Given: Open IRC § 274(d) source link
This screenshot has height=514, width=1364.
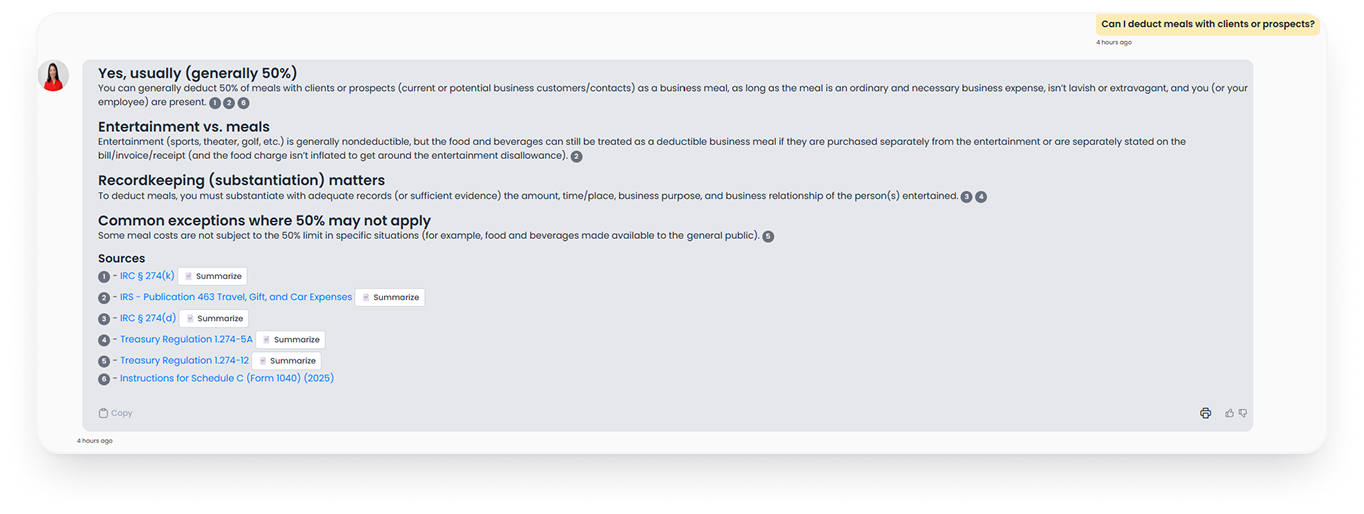Looking at the screenshot, I should 148,318.
